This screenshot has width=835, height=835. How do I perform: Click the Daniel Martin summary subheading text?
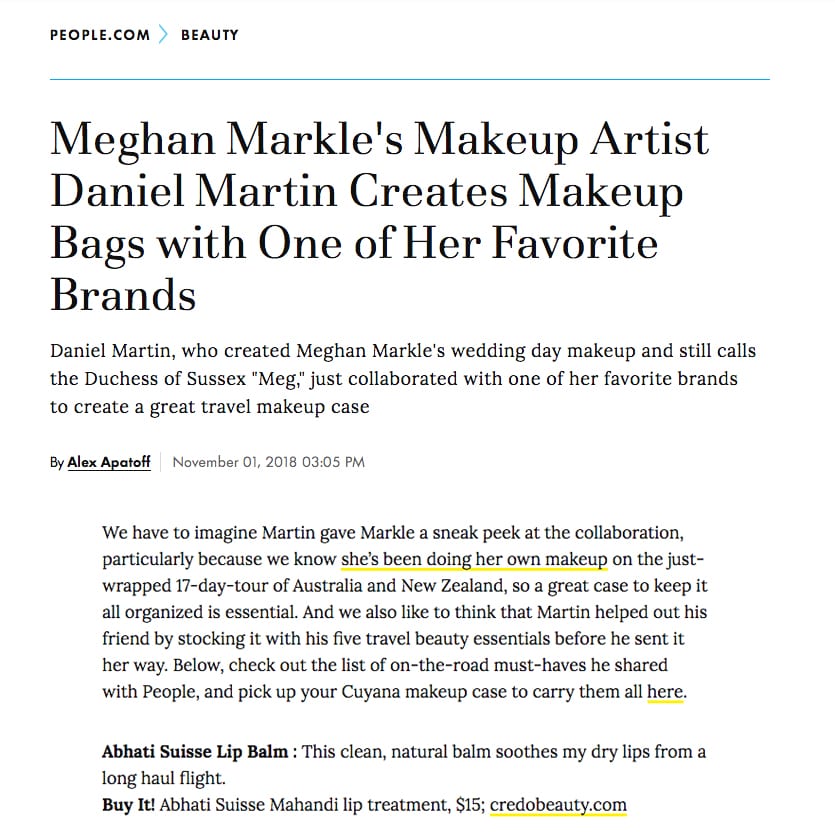[403, 379]
